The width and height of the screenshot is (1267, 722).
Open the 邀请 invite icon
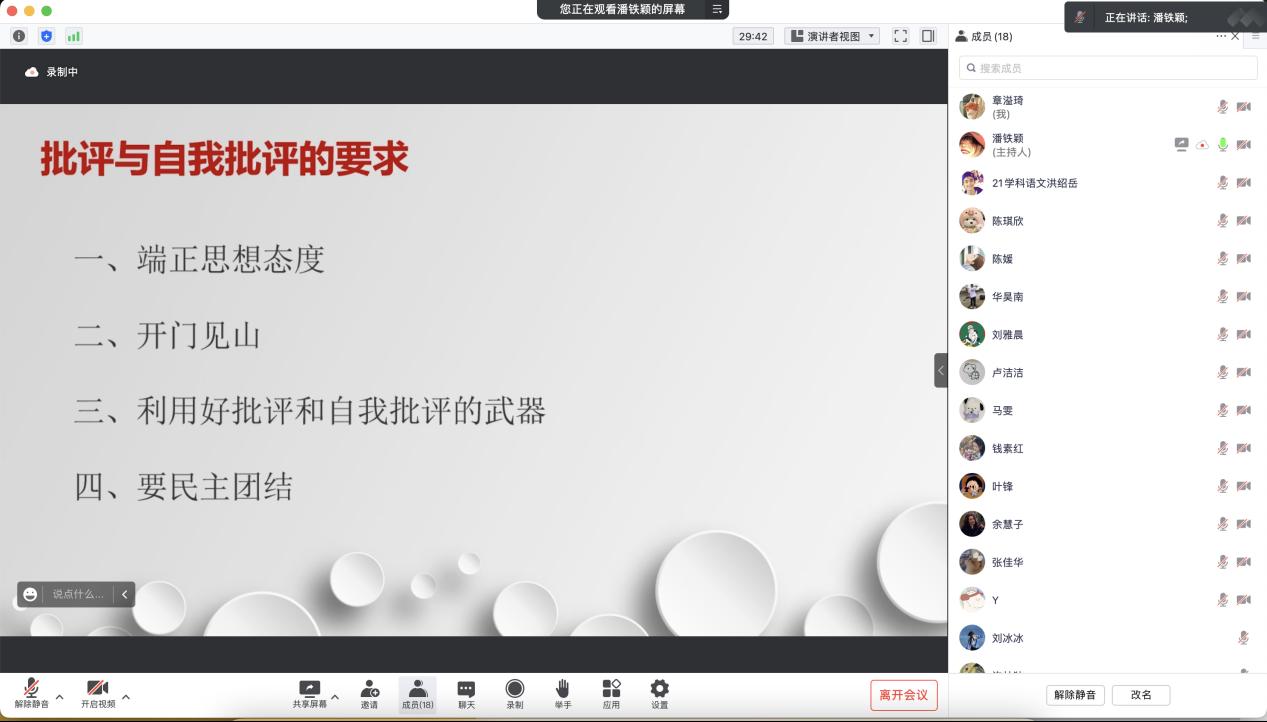point(369,694)
